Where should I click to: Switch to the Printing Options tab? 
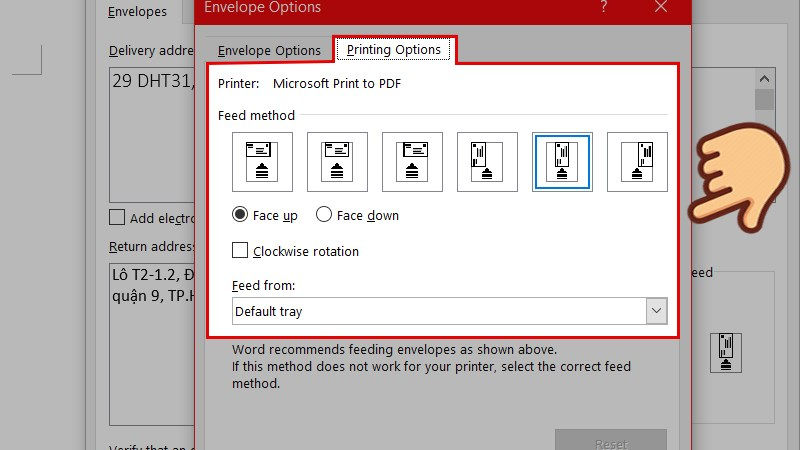tap(393, 49)
